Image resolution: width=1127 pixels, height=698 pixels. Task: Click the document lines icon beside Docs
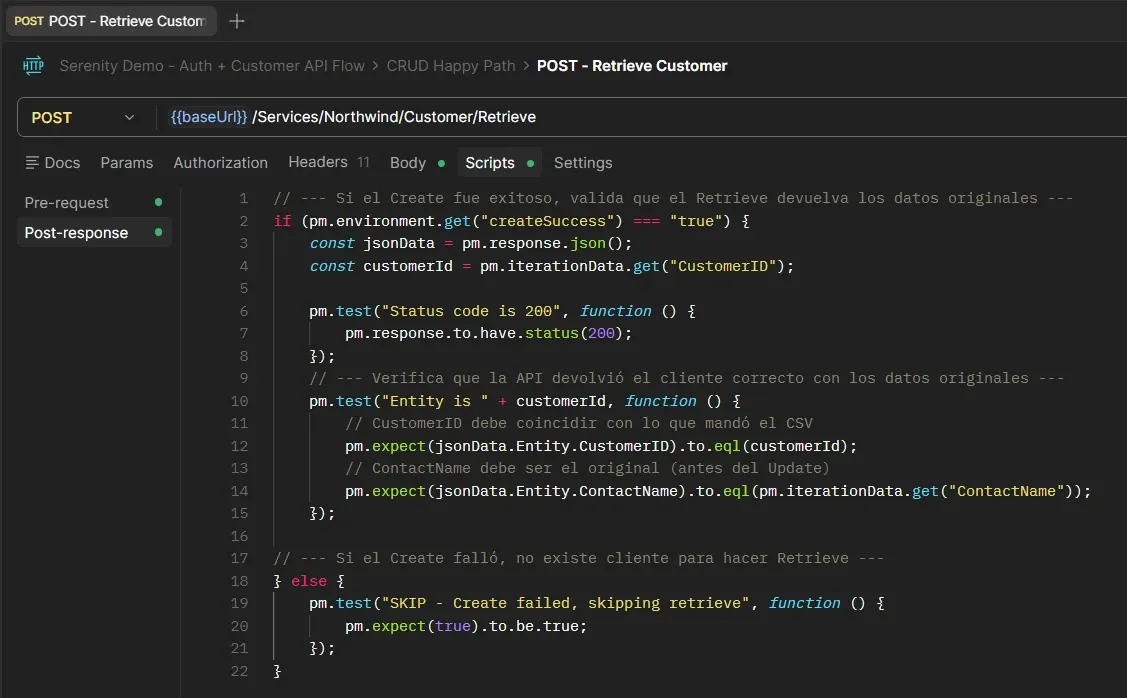coord(34,162)
